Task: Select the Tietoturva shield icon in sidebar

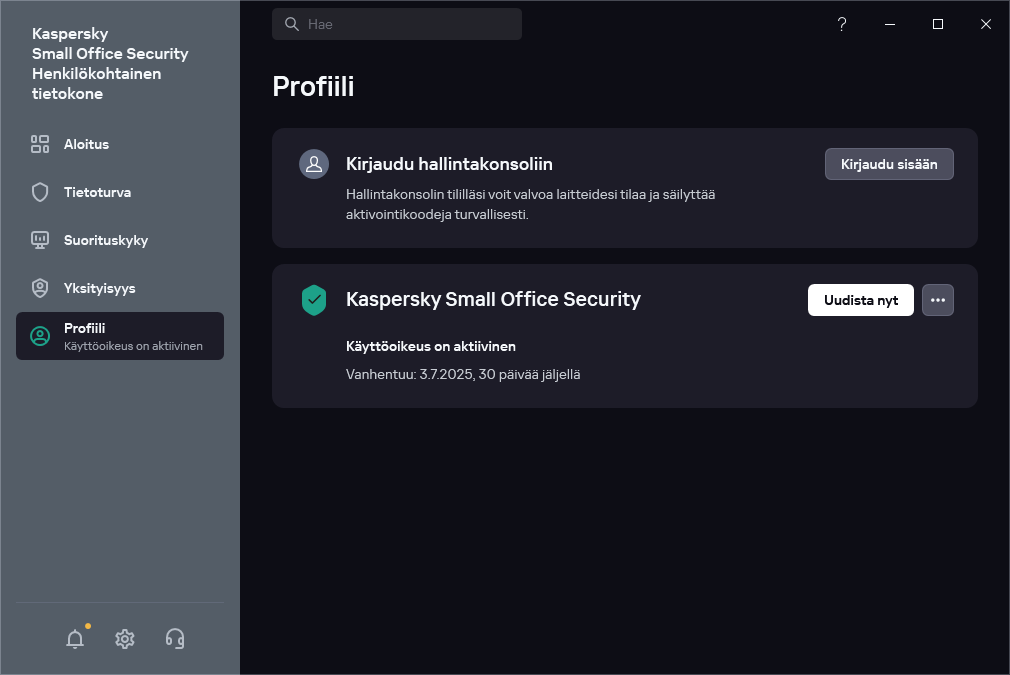Action: pos(40,192)
